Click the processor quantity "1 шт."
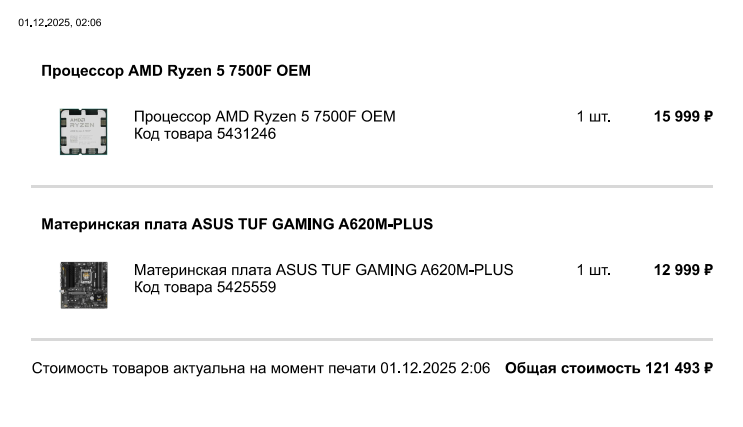 tap(593, 117)
